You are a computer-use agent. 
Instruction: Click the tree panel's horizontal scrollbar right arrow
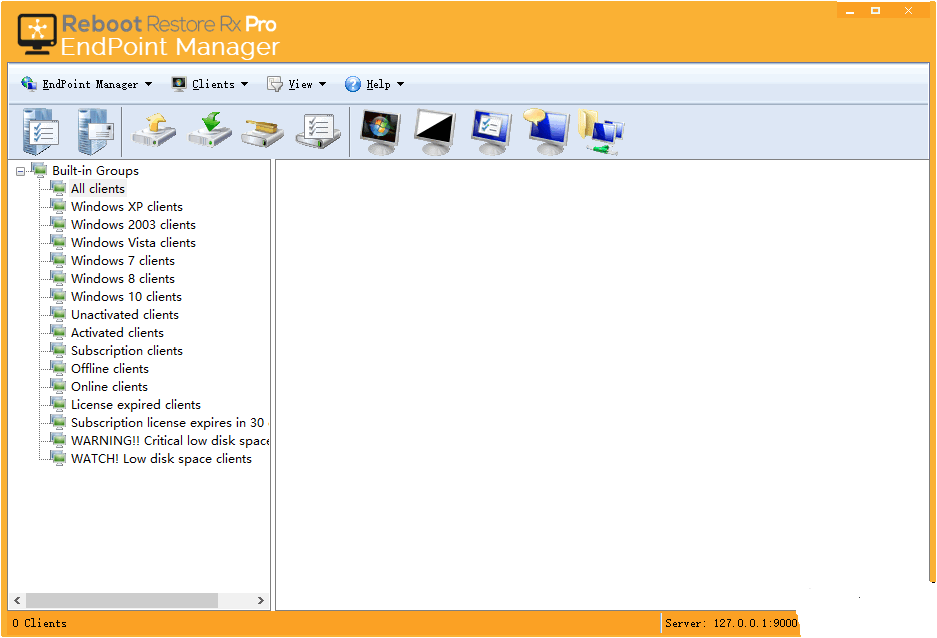[x=261, y=601]
